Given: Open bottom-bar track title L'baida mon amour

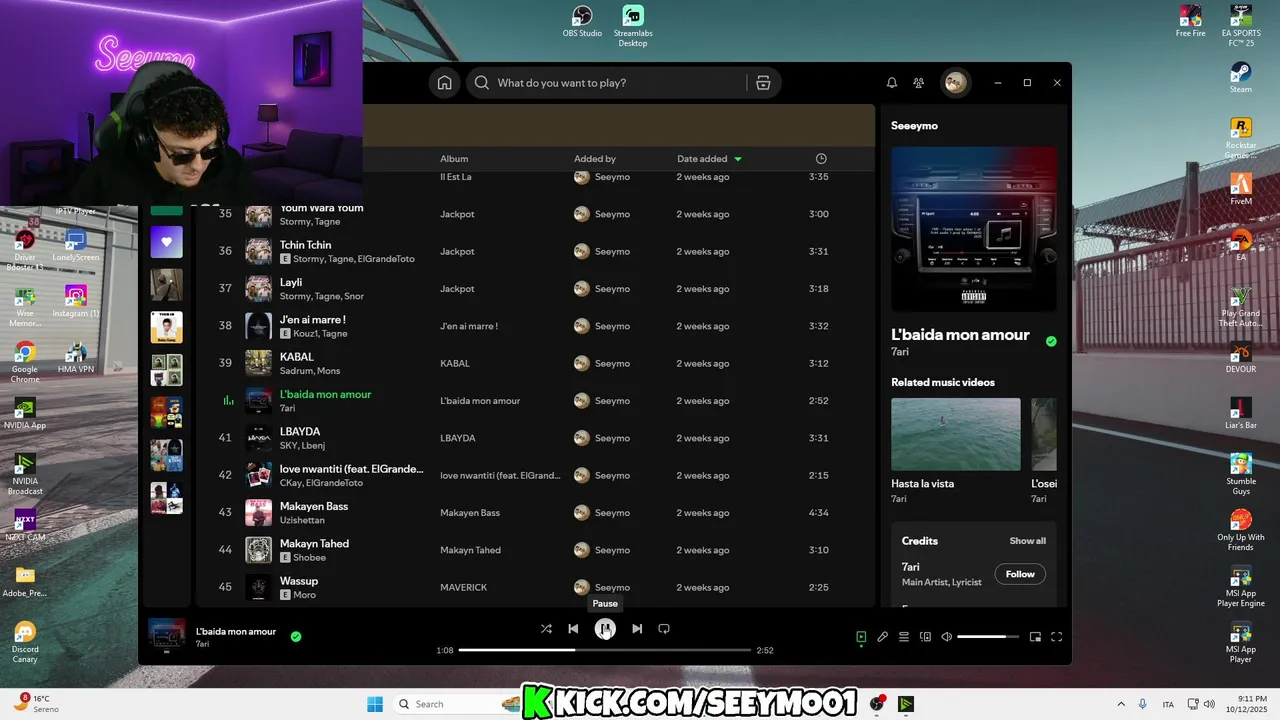Looking at the screenshot, I should pos(236,631).
